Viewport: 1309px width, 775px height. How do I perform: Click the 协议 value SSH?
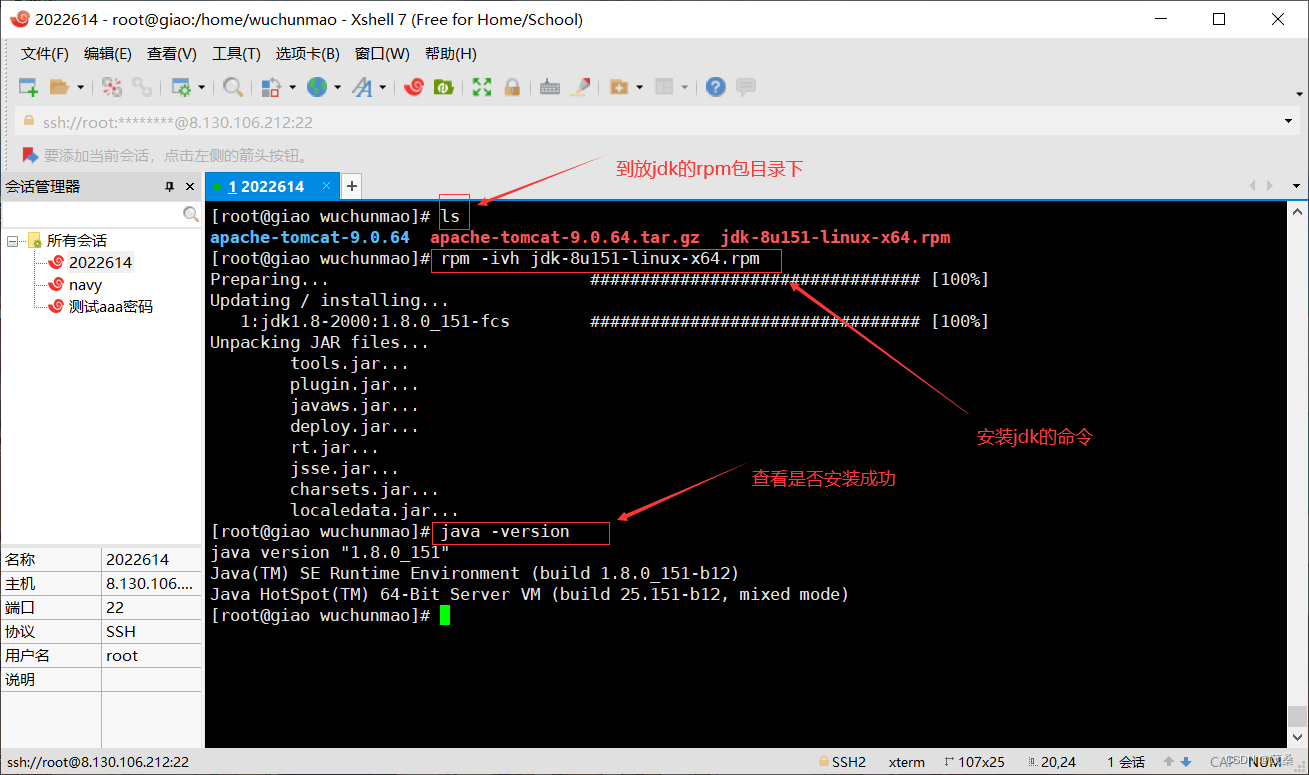tap(121, 631)
